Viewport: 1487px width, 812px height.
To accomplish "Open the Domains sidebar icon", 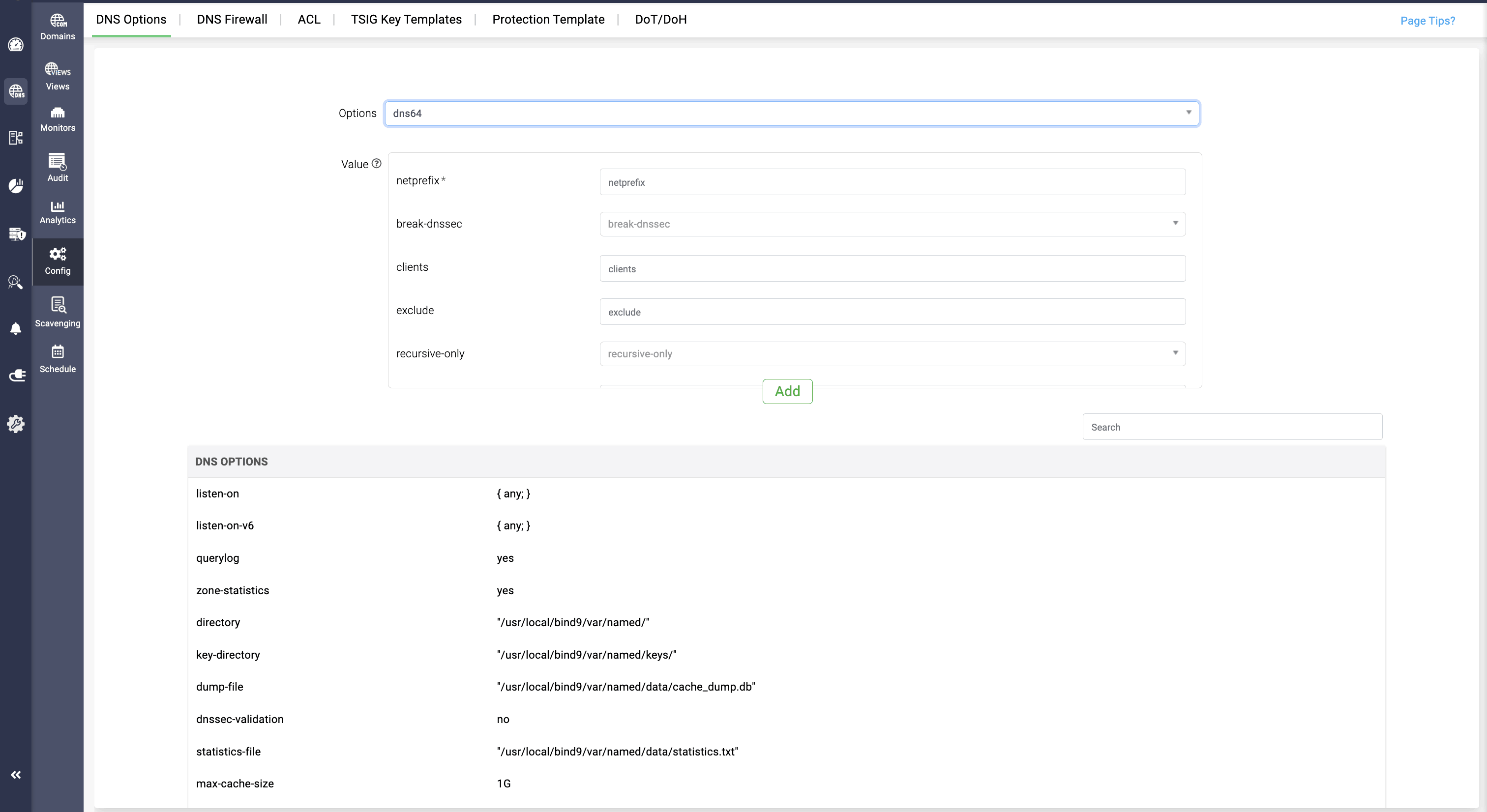I will point(57,27).
